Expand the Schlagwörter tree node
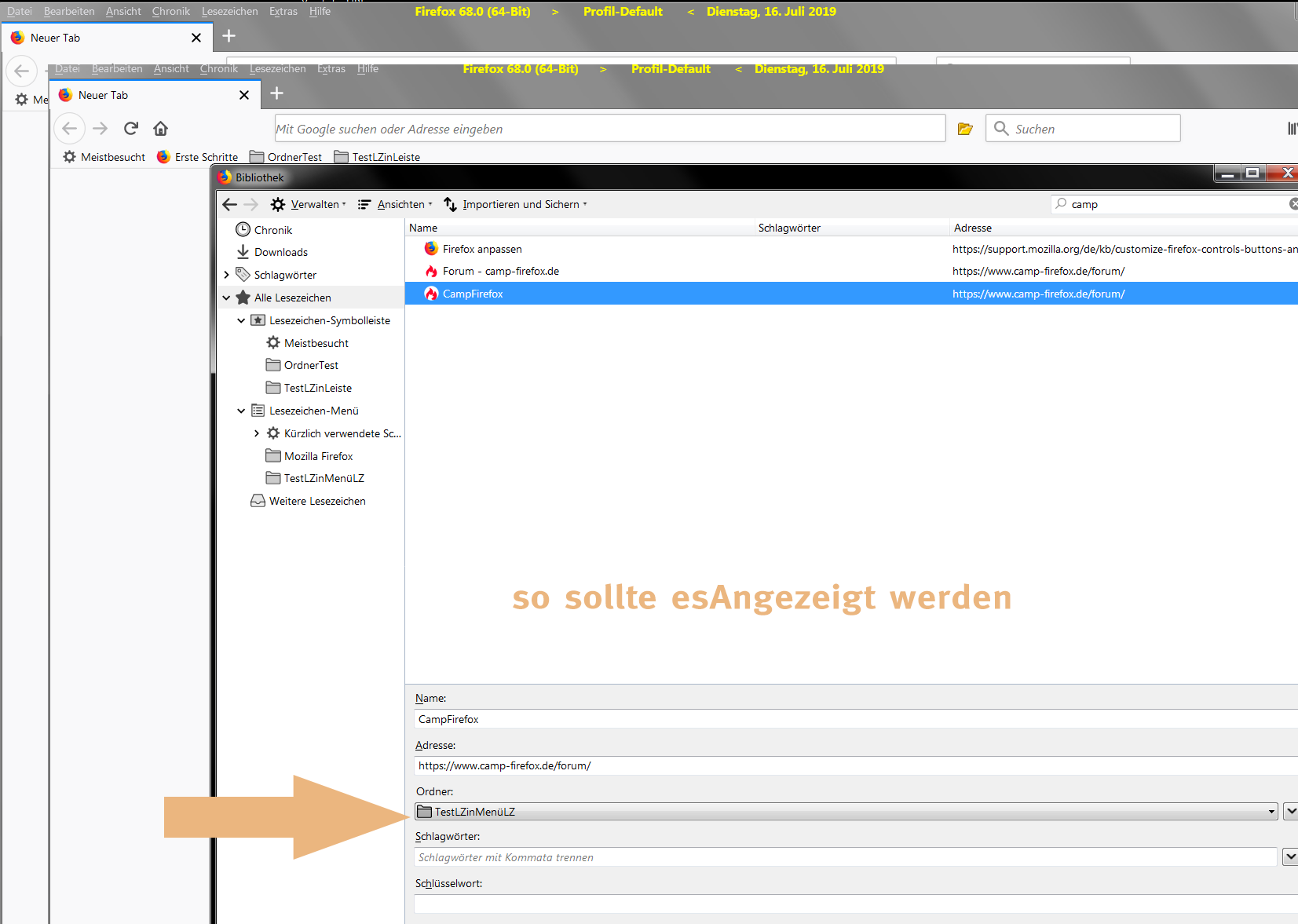The height and width of the screenshot is (924, 1298). tap(226, 275)
